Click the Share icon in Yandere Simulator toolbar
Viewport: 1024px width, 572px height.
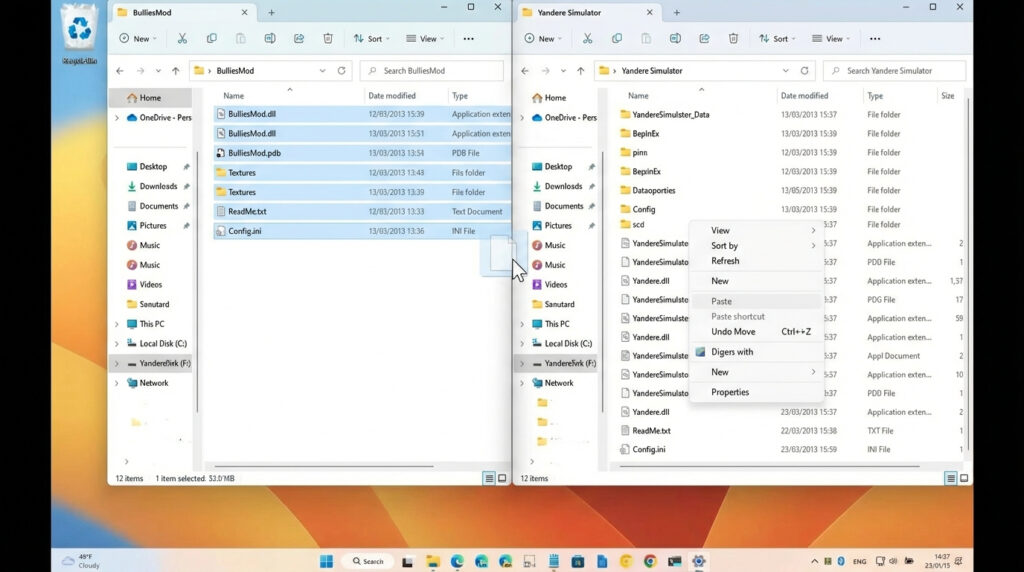(x=704, y=39)
